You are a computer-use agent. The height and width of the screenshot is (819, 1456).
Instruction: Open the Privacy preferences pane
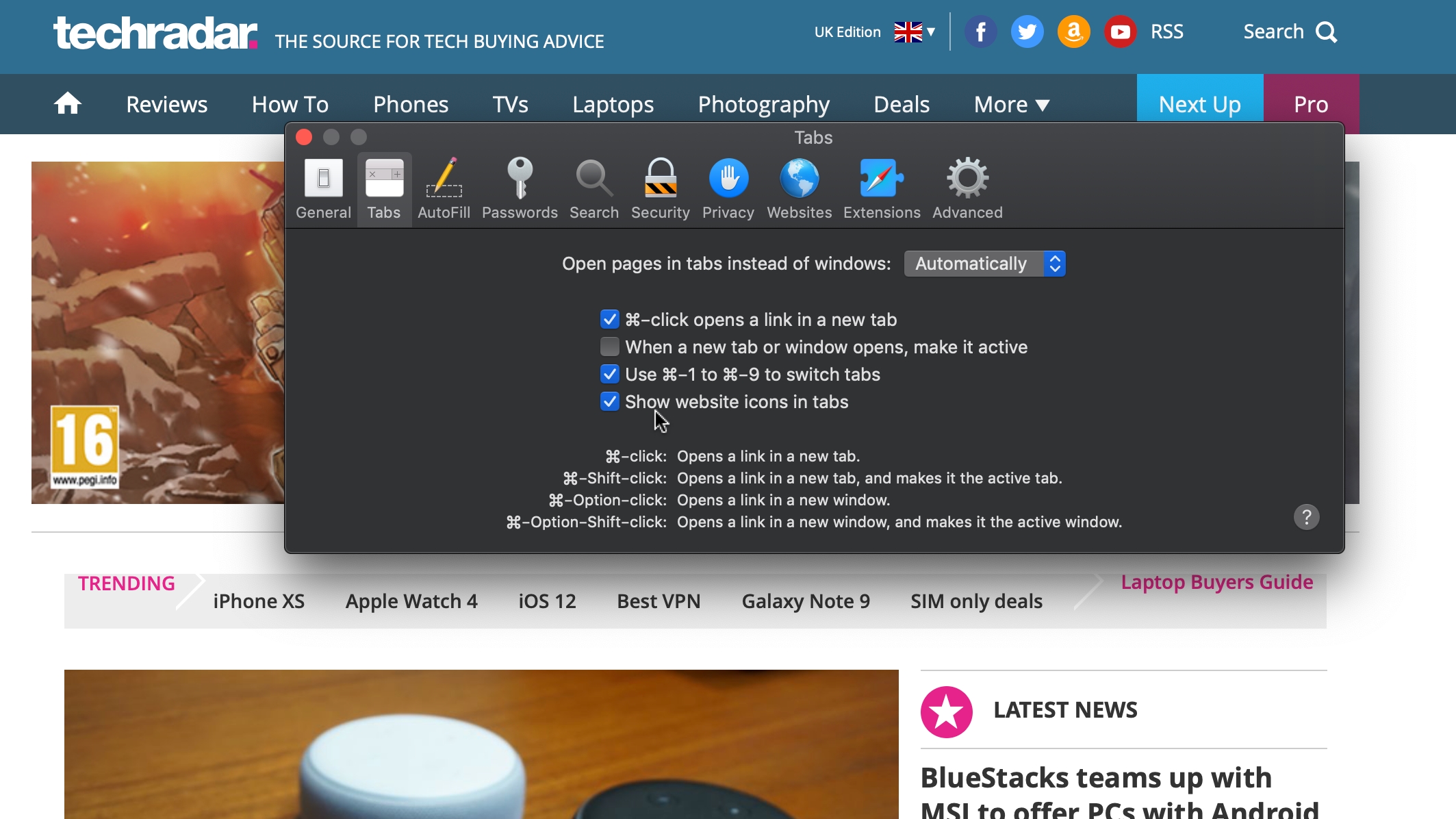(x=728, y=189)
